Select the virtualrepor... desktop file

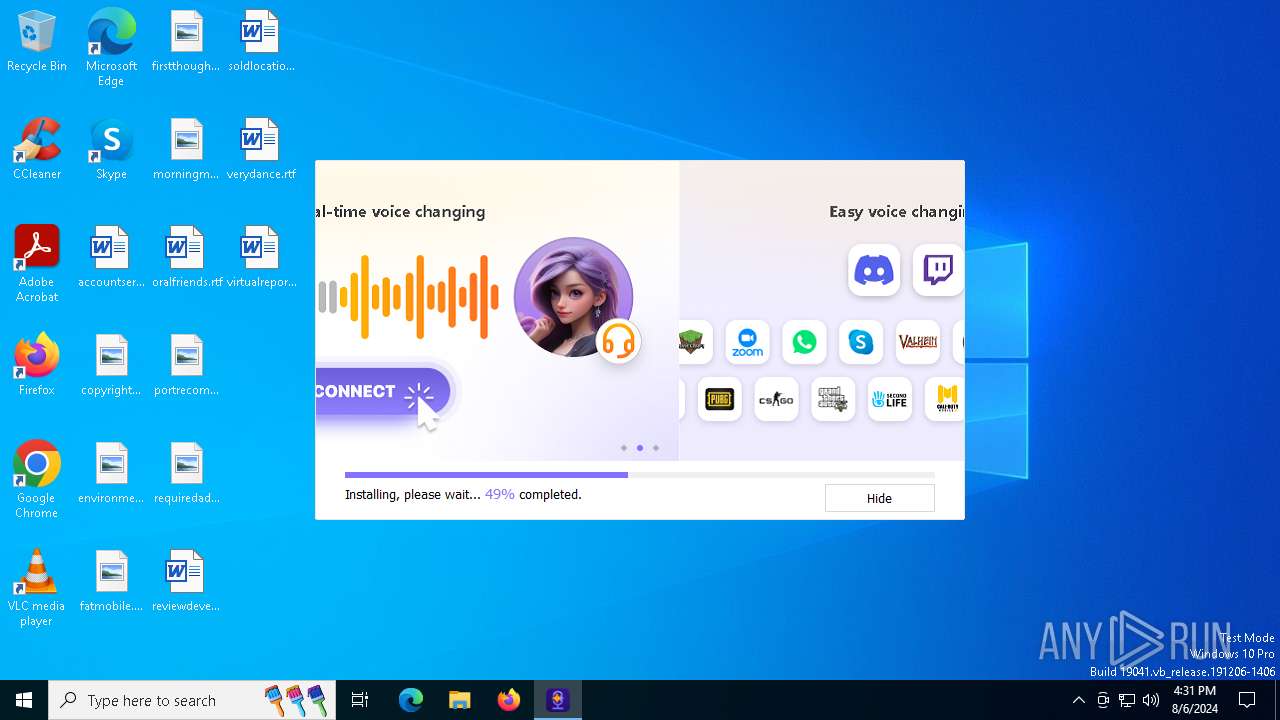coord(261,257)
